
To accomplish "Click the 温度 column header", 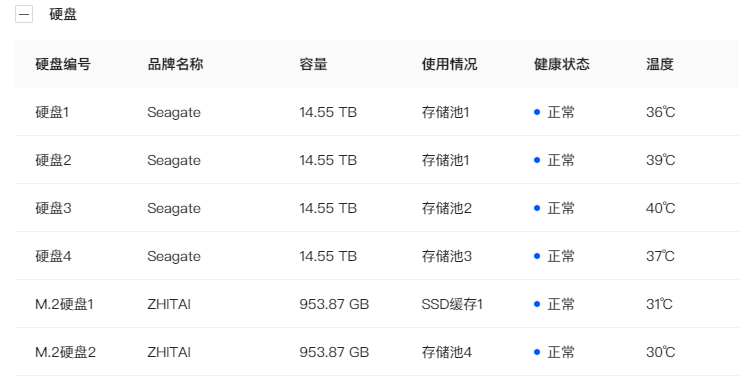I will click(x=660, y=64).
